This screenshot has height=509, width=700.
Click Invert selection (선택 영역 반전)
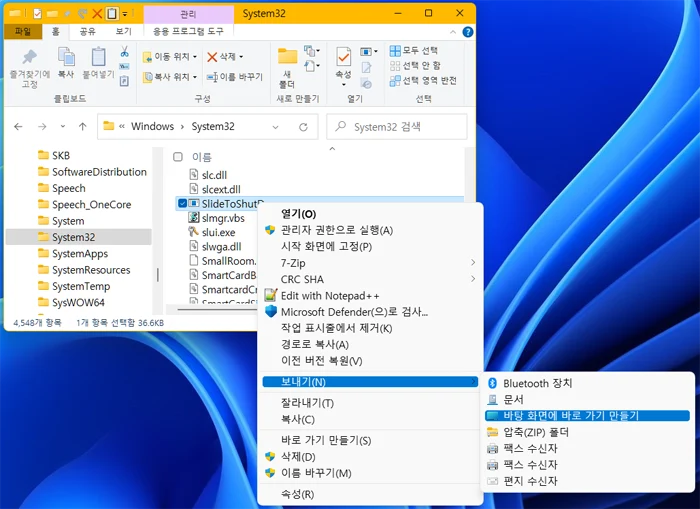(x=423, y=81)
